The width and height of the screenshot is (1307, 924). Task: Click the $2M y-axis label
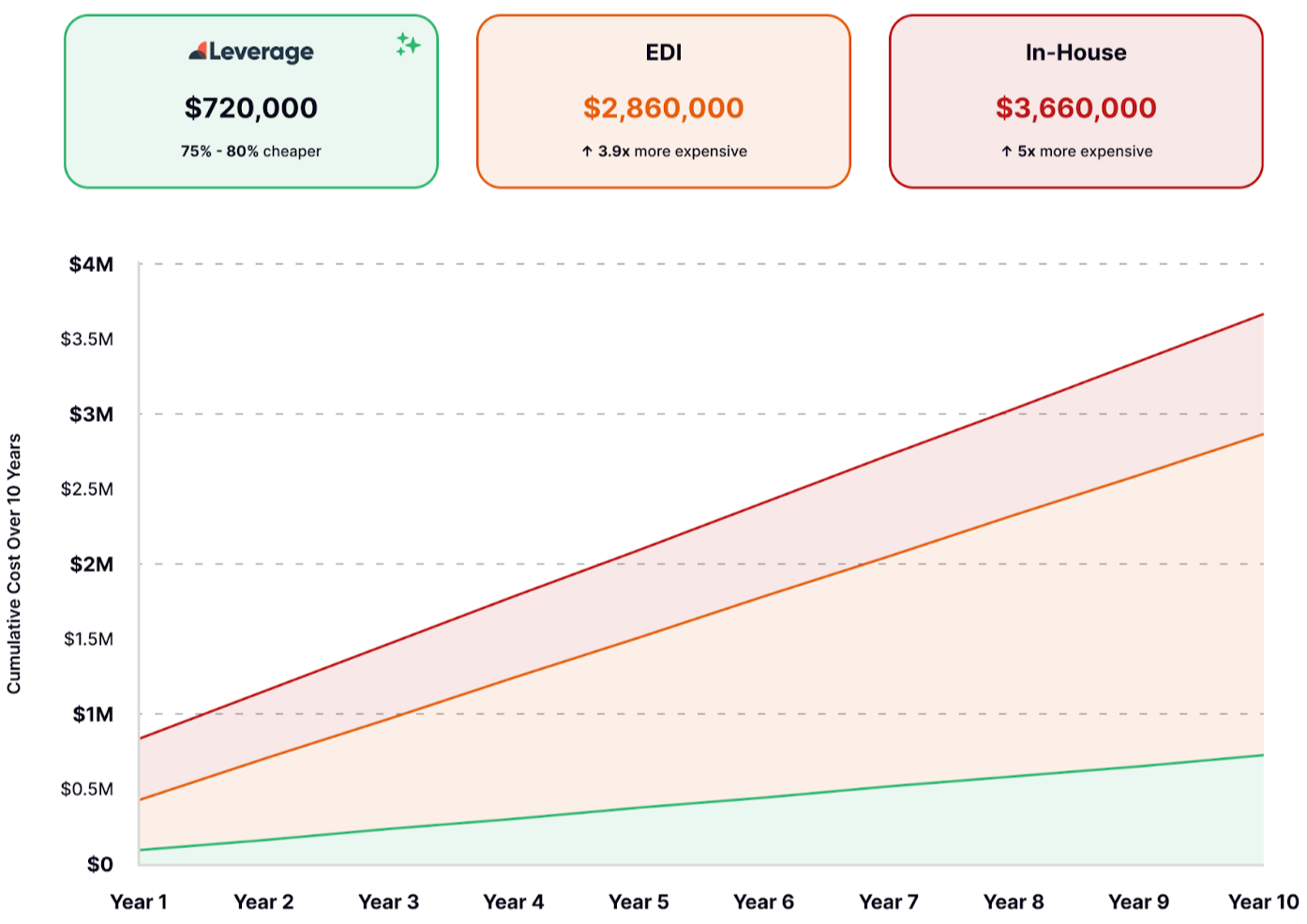pos(91,564)
